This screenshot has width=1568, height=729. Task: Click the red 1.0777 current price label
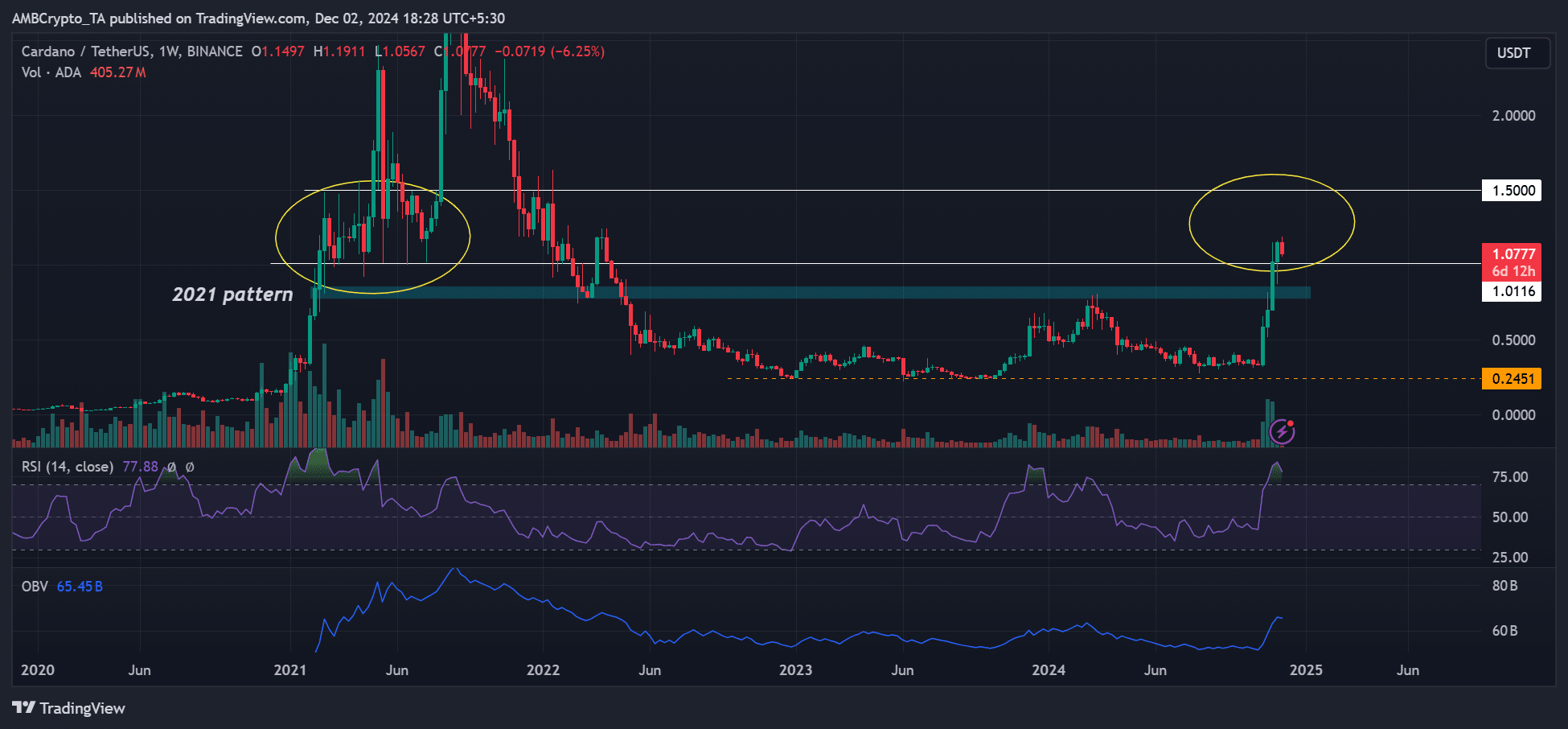(x=1513, y=254)
